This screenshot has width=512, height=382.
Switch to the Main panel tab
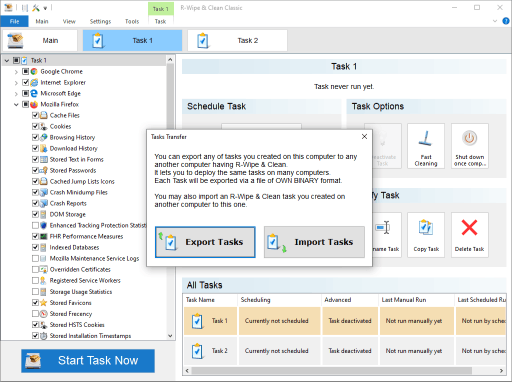click(40, 41)
